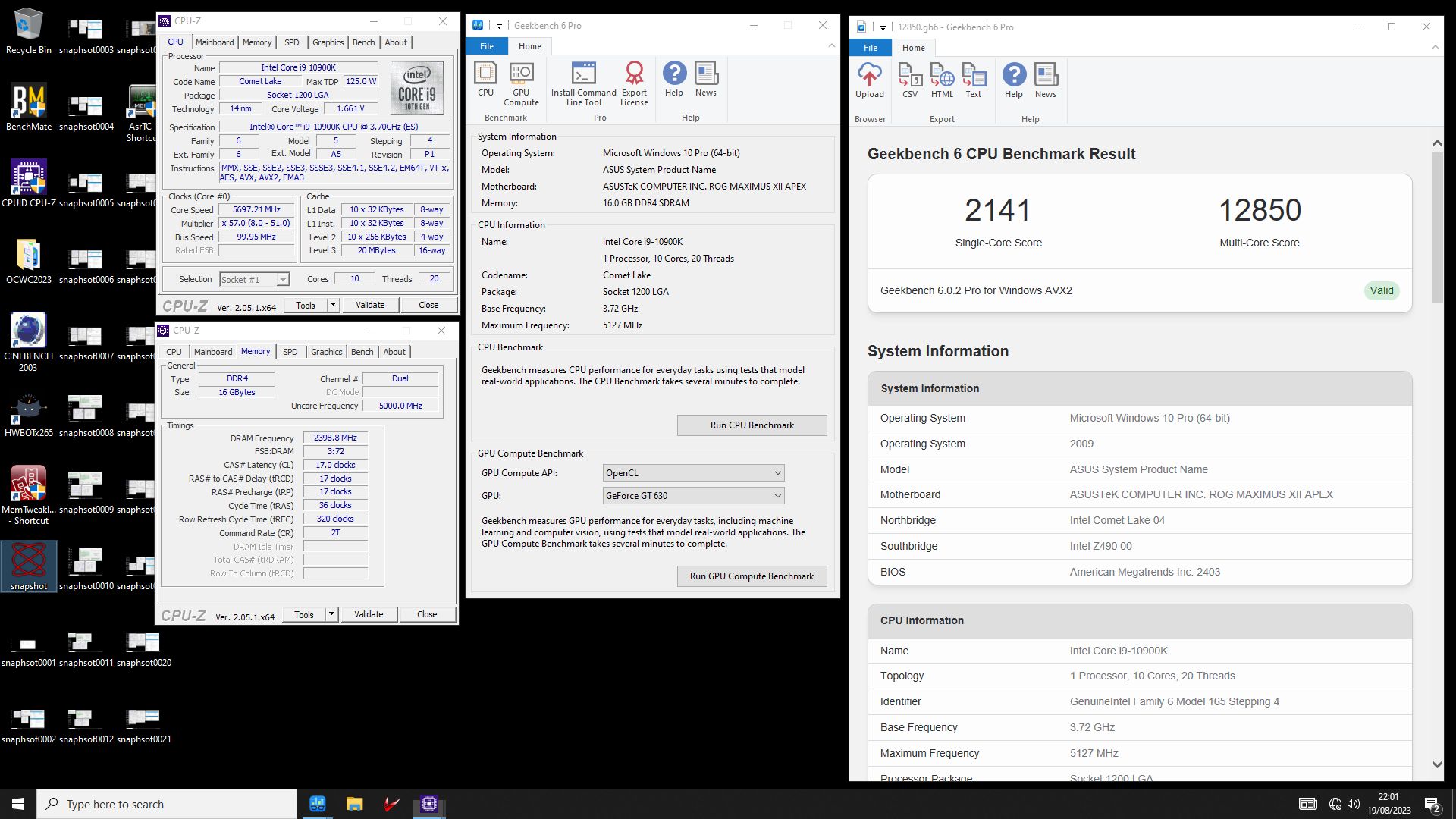Open the GPU Compute API OpenCL dropdown
The width and height of the screenshot is (1456, 819).
click(x=693, y=473)
